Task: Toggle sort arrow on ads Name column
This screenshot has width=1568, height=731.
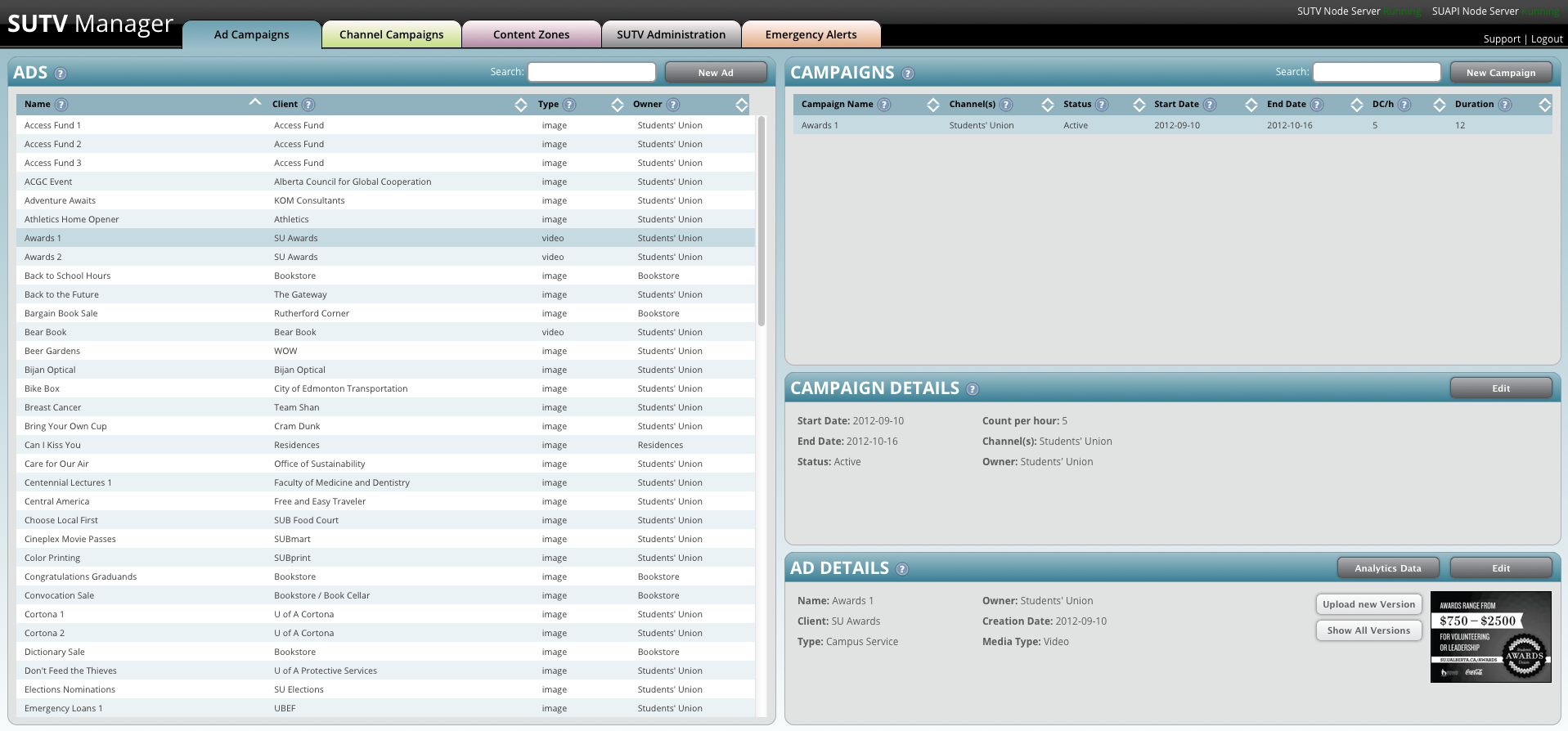Action: [x=255, y=102]
